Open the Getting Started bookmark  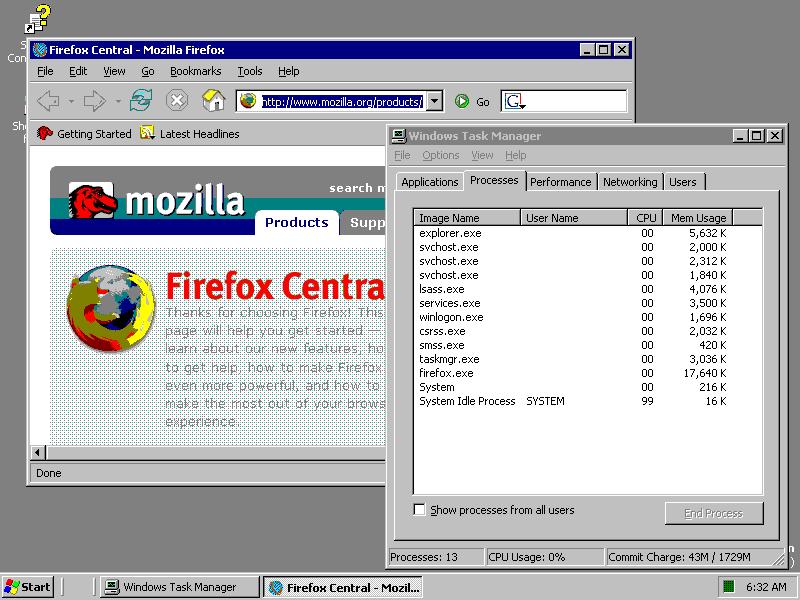click(x=84, y=134)
